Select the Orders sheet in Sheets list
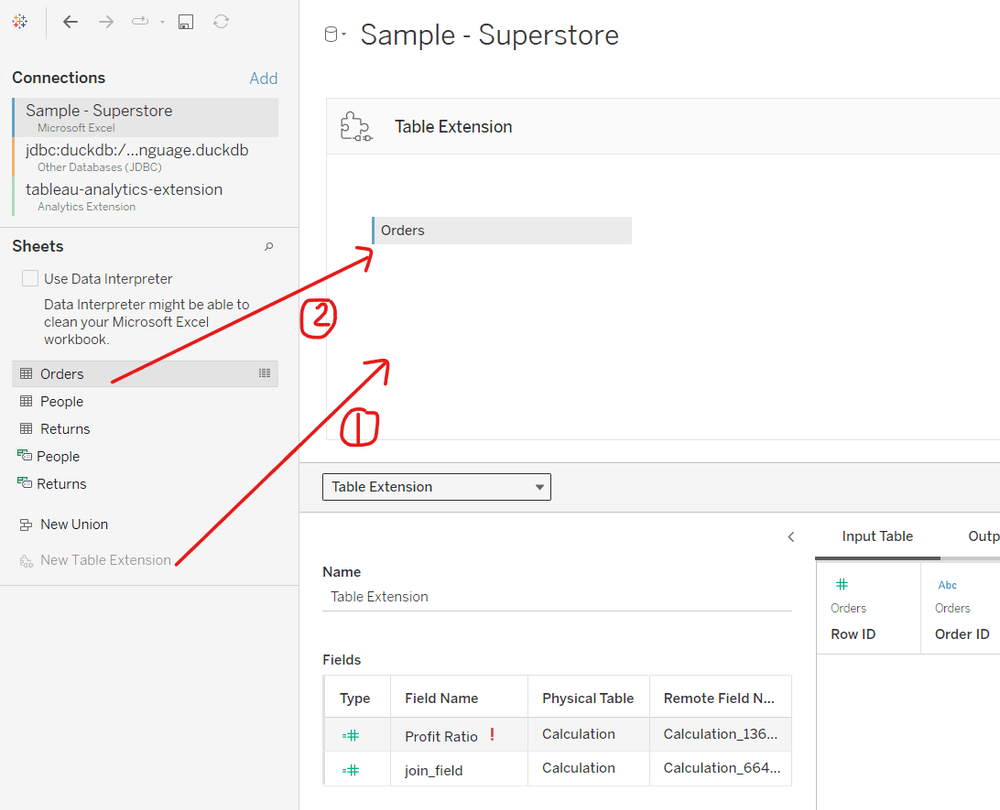Image resolution: width=1000 pixels, height=810 pixels. [145, 374]
